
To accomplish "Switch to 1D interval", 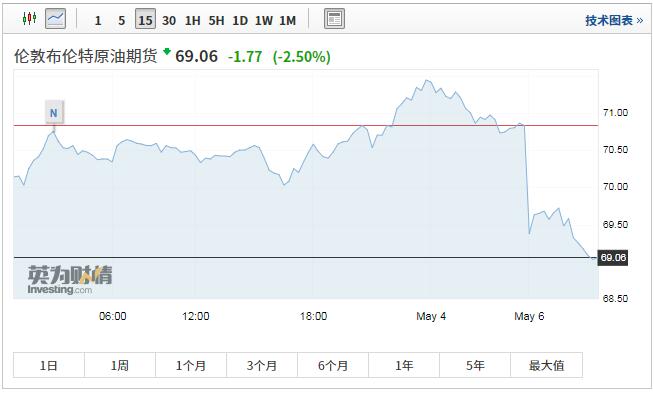I will point(240,20).
